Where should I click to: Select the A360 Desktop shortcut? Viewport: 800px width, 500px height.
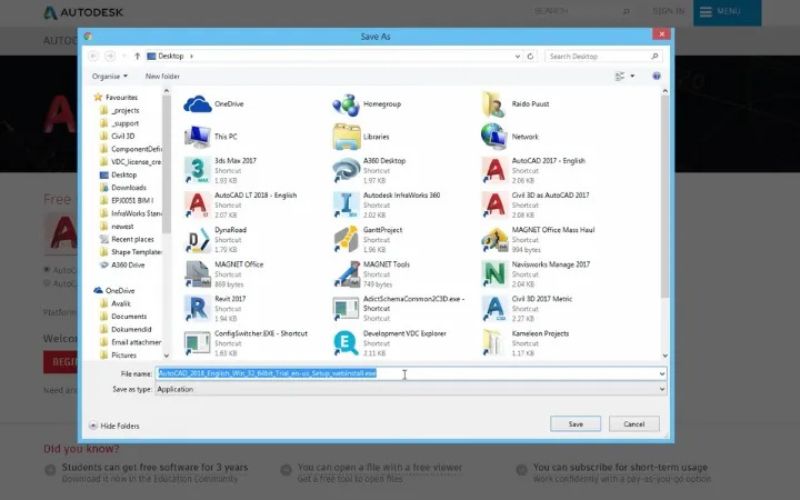point(369,170)
